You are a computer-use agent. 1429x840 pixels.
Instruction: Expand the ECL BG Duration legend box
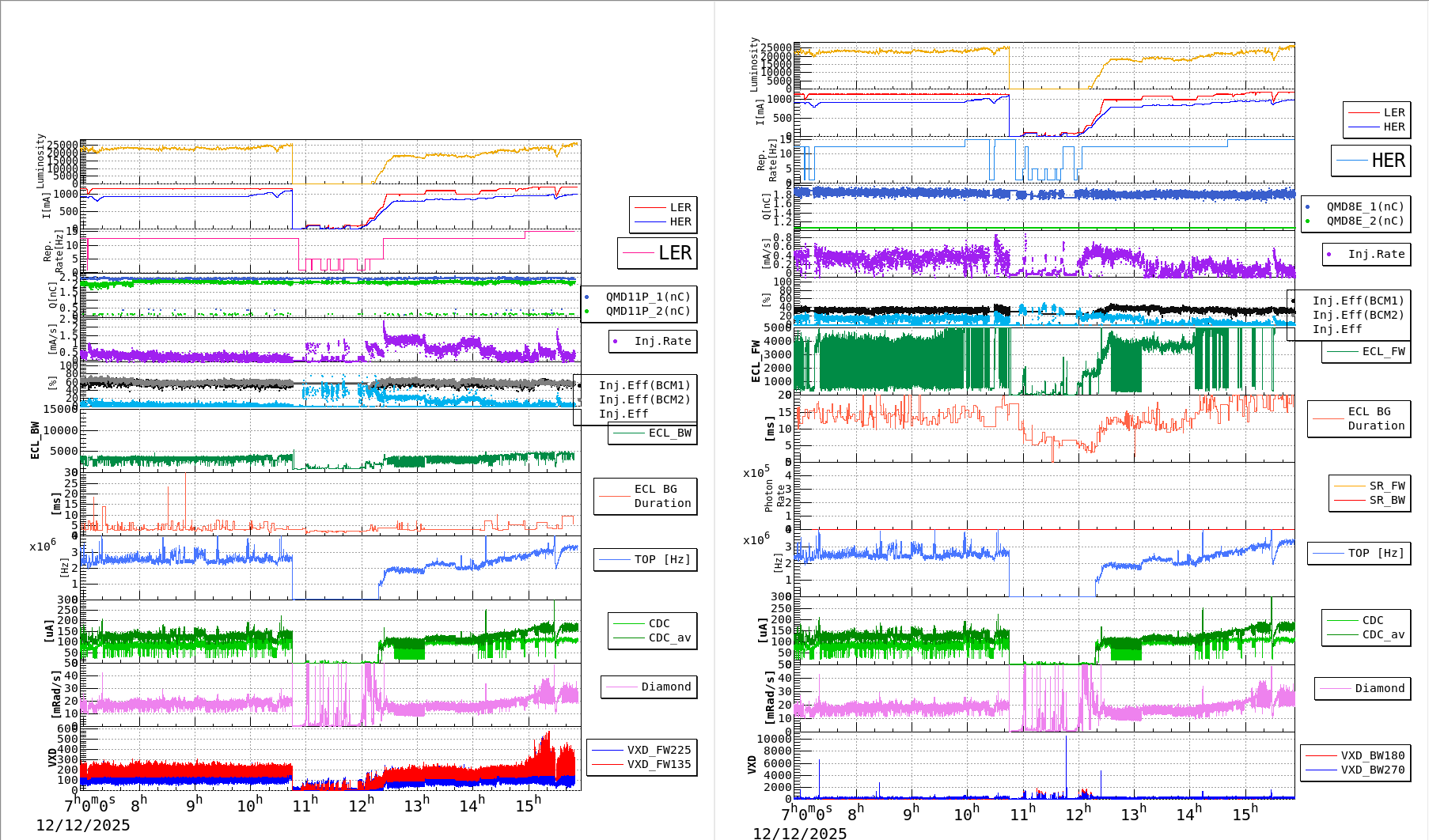click(646, 496)
